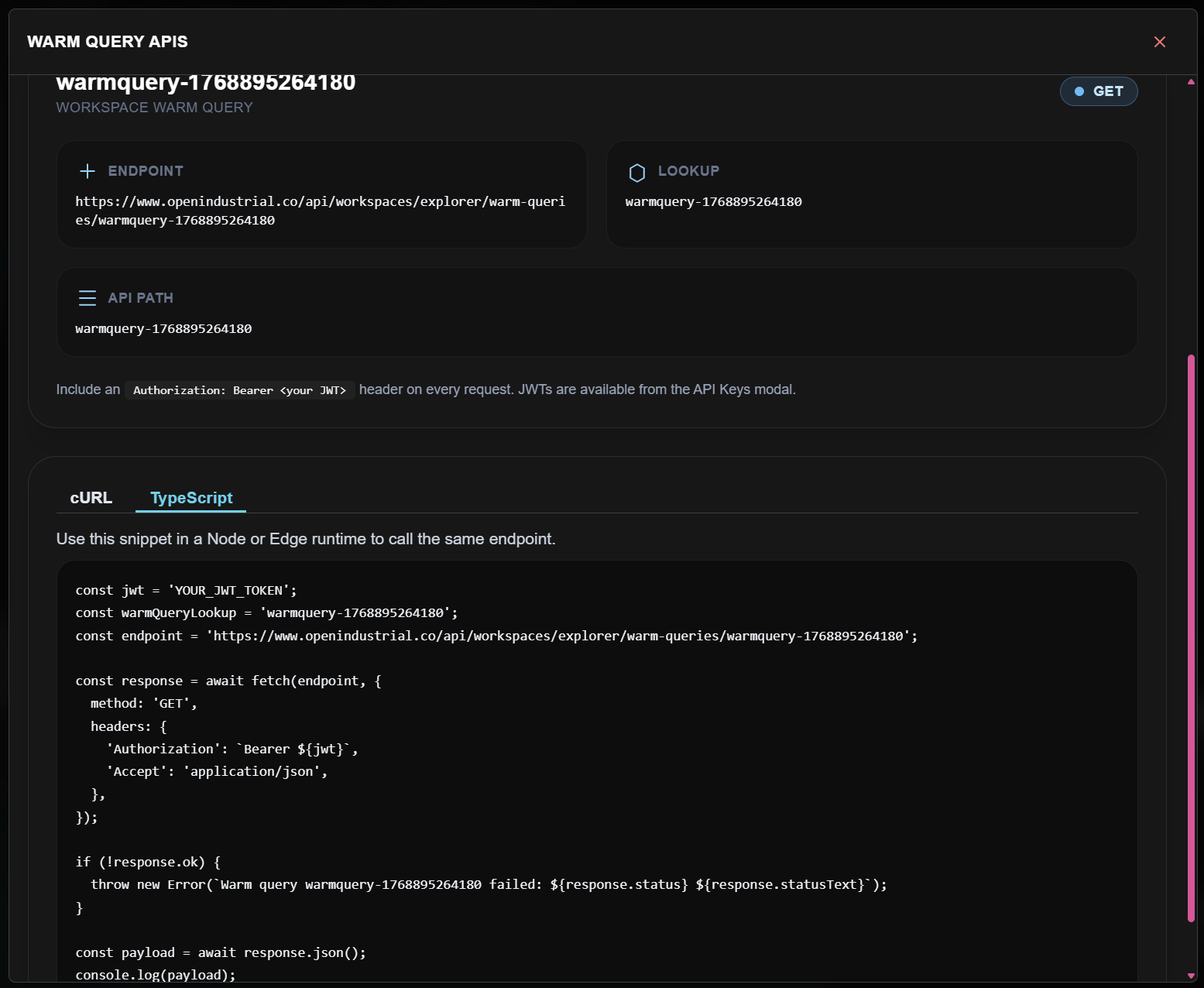Click the endpoint URL text in ENDPOINT card

[320, 211]
